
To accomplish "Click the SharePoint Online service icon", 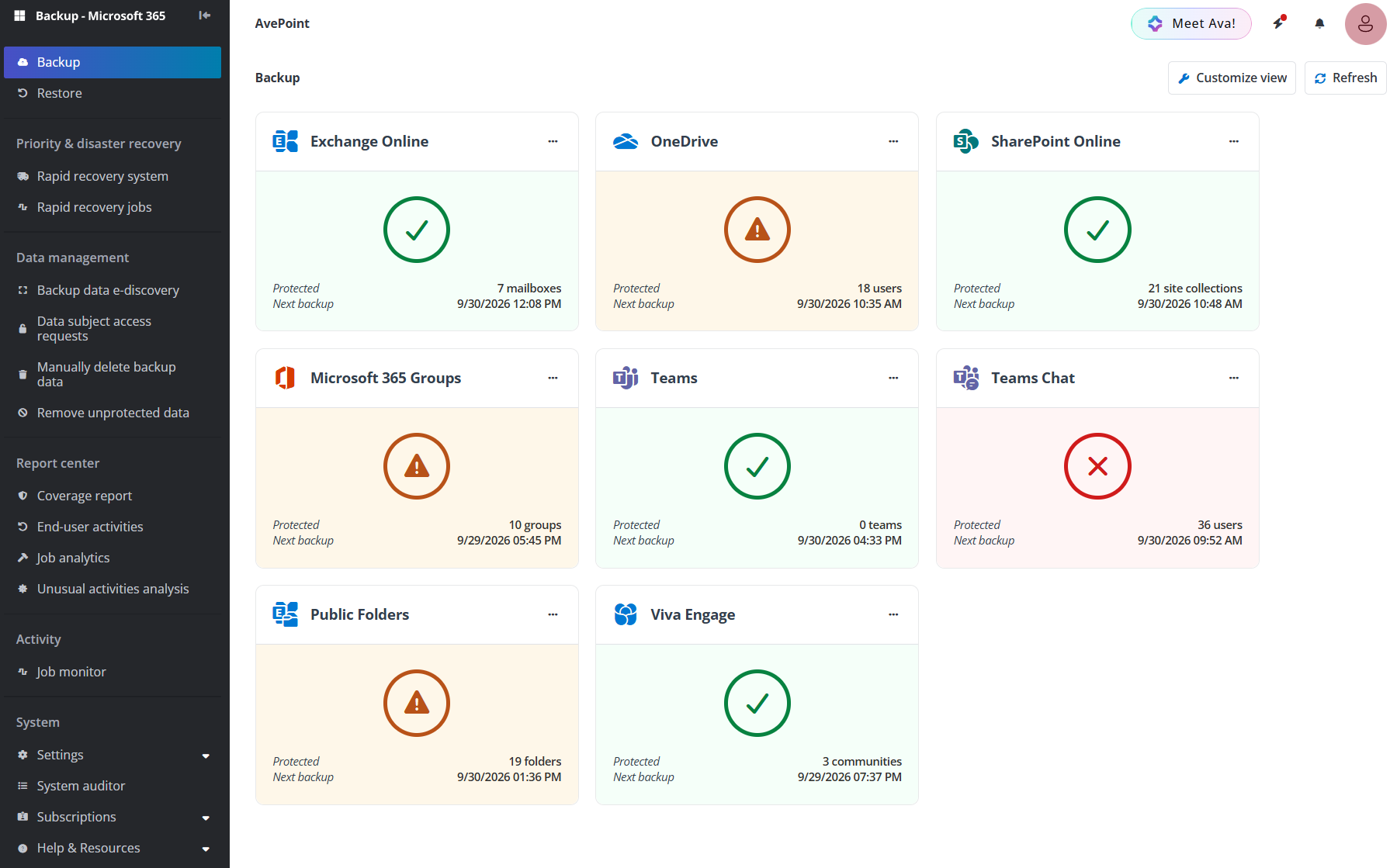I will pyautogui.click(x=966, y=141).
